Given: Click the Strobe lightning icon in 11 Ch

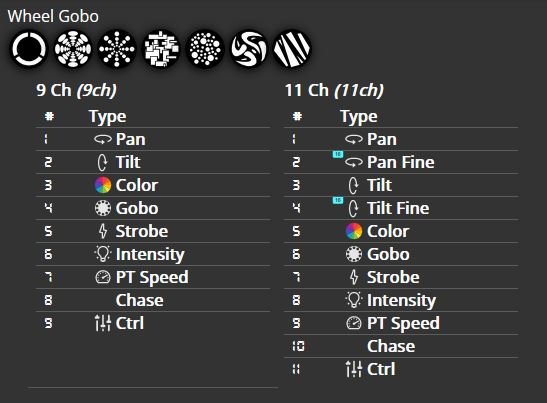Looking at the screenshot, I should 354,277.
